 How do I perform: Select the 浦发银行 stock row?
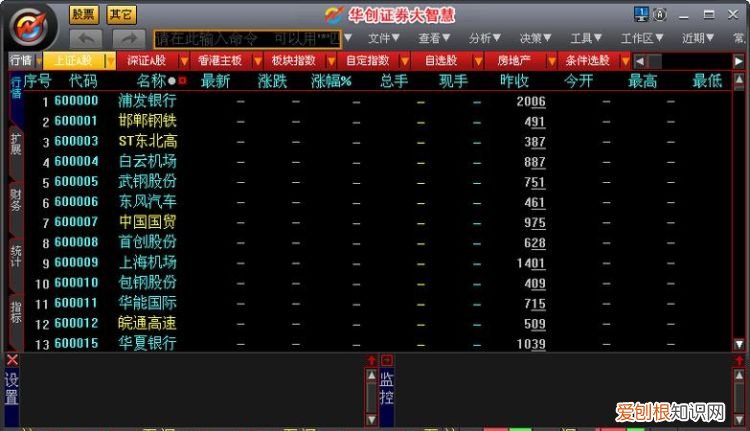point(147,101)
